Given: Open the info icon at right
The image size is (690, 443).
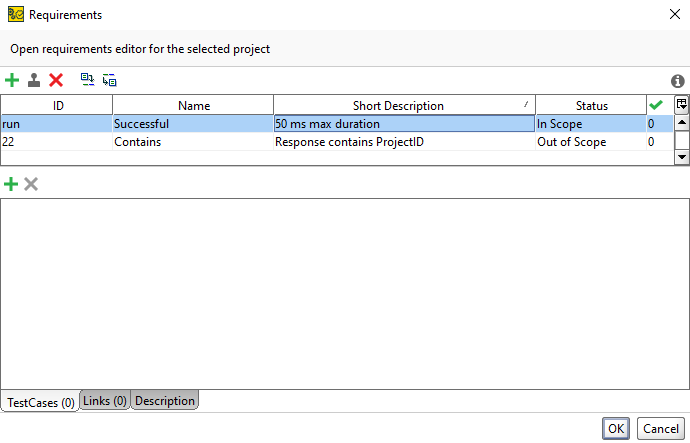Looking at the screenshot, I should [677, 81].
